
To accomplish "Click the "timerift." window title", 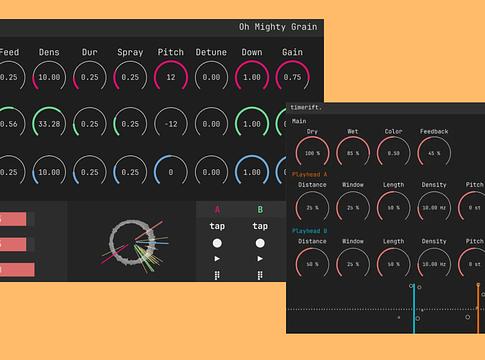I will tap(306, 107).
